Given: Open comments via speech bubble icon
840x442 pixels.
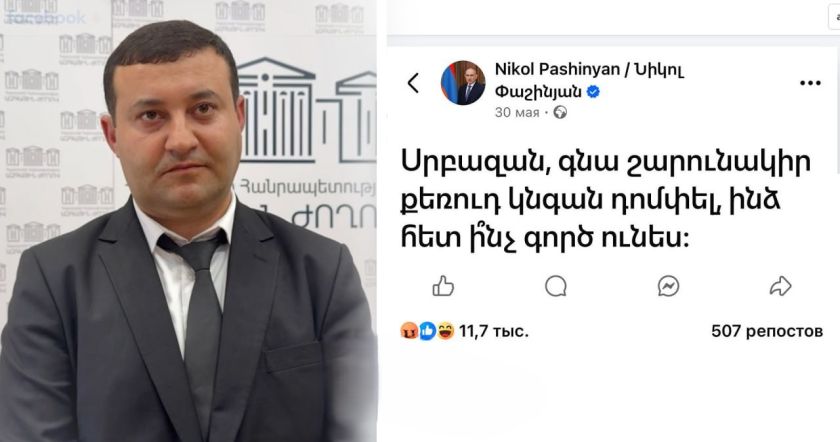Looking at the screenshot, I should tap(556, 286).
